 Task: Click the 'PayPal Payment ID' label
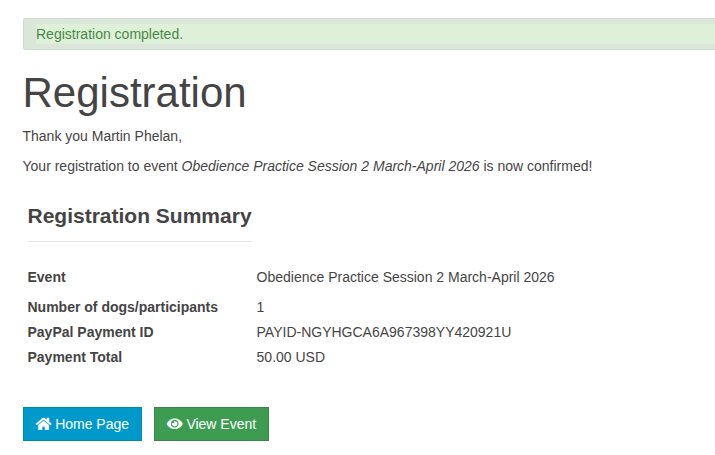tap(91, 332)
